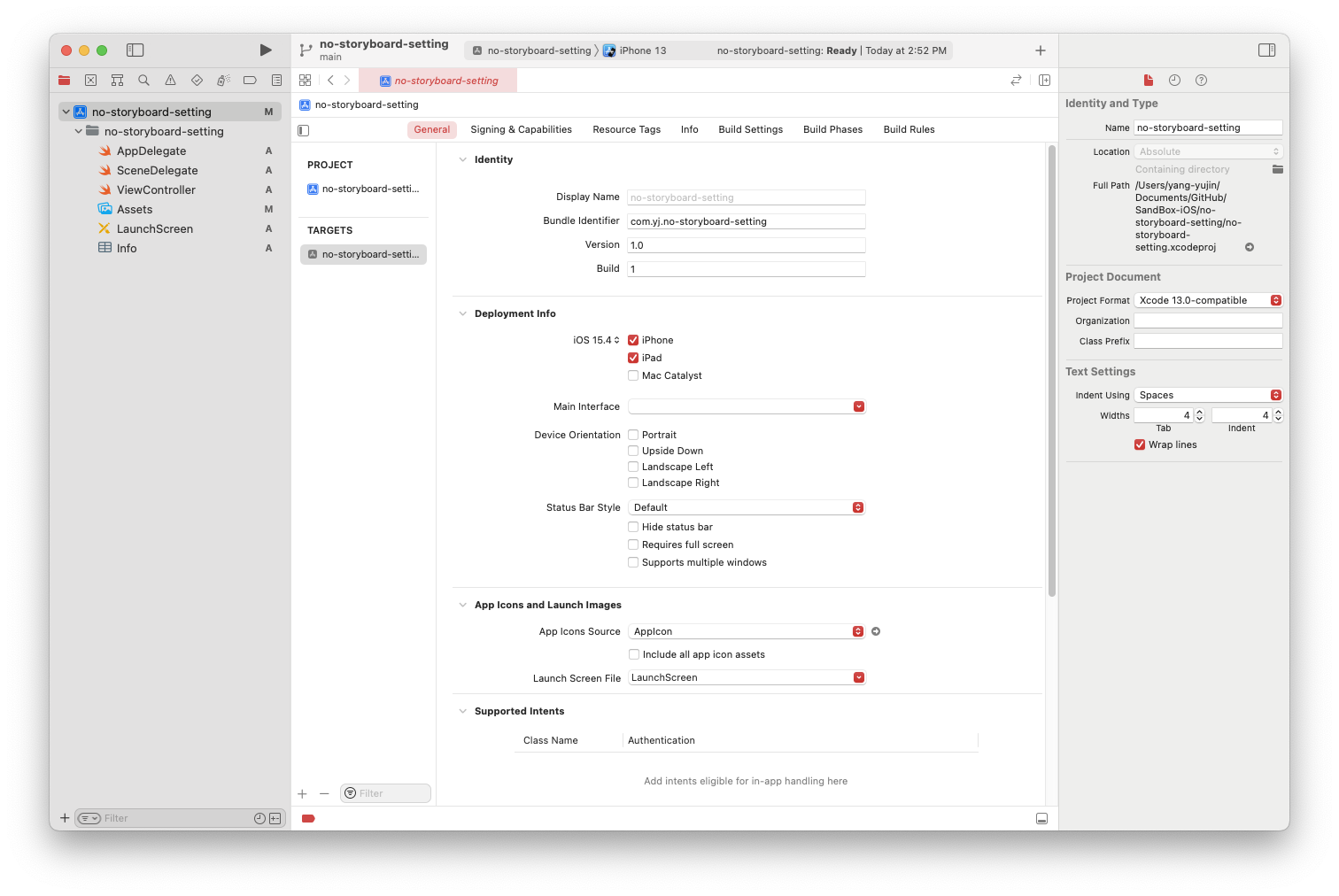This screenshot has width=1339, height=896.
Task: Run the project with the play button
Action: coord(266,50)
